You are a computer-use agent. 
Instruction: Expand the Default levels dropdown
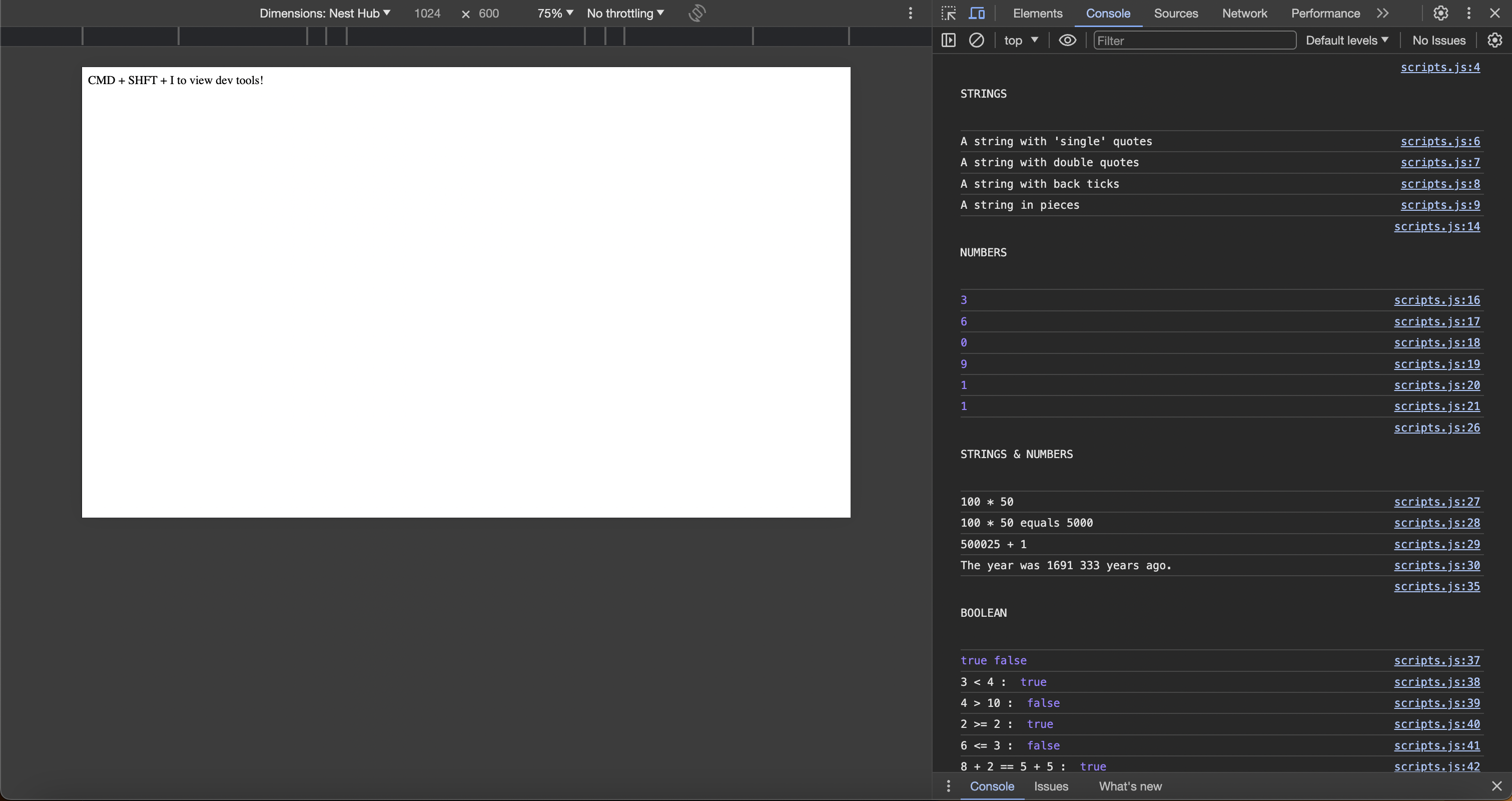[1346, 40]
